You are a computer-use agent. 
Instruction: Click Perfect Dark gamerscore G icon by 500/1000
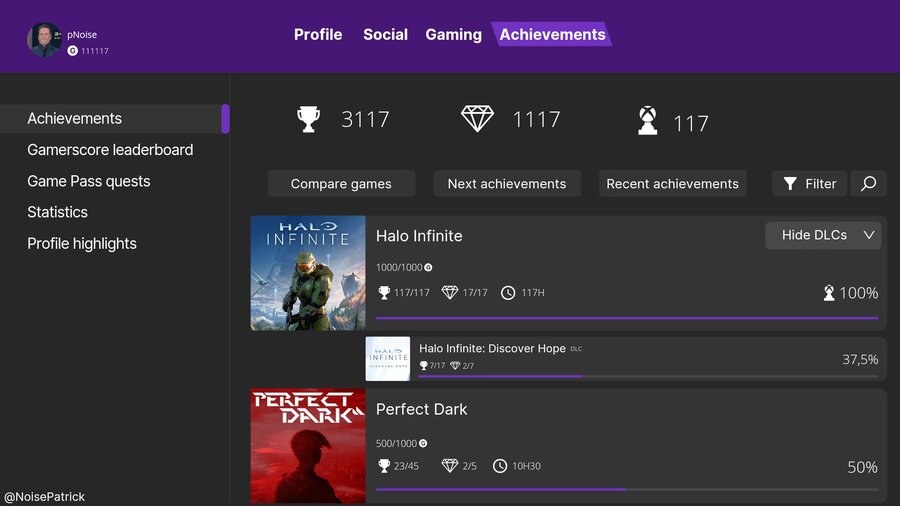[x=423, y=443]
